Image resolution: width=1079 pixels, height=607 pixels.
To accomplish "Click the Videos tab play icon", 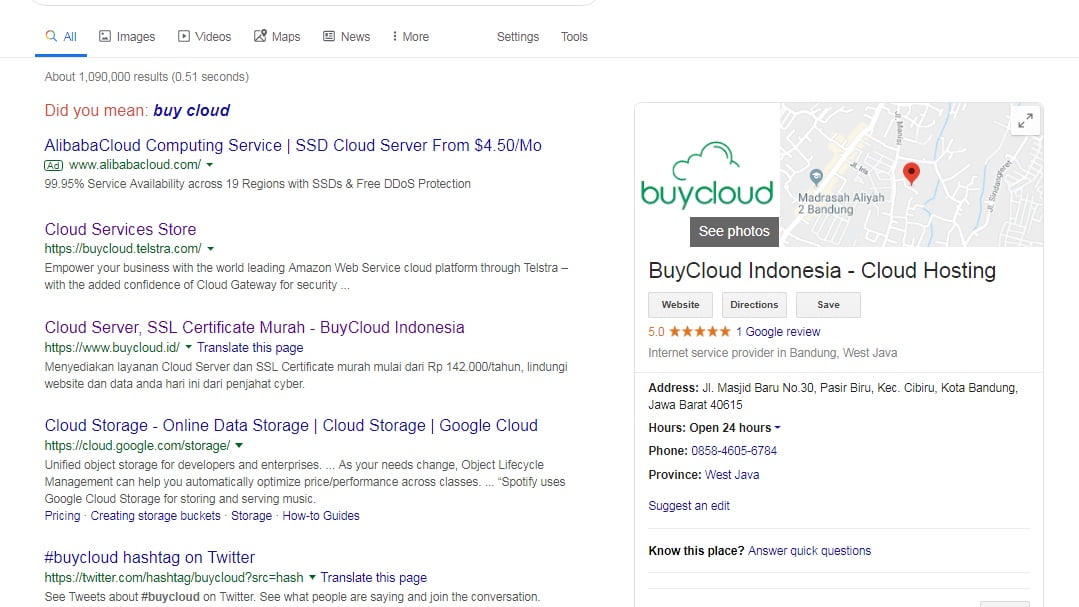I will click(x=184, y=36).
